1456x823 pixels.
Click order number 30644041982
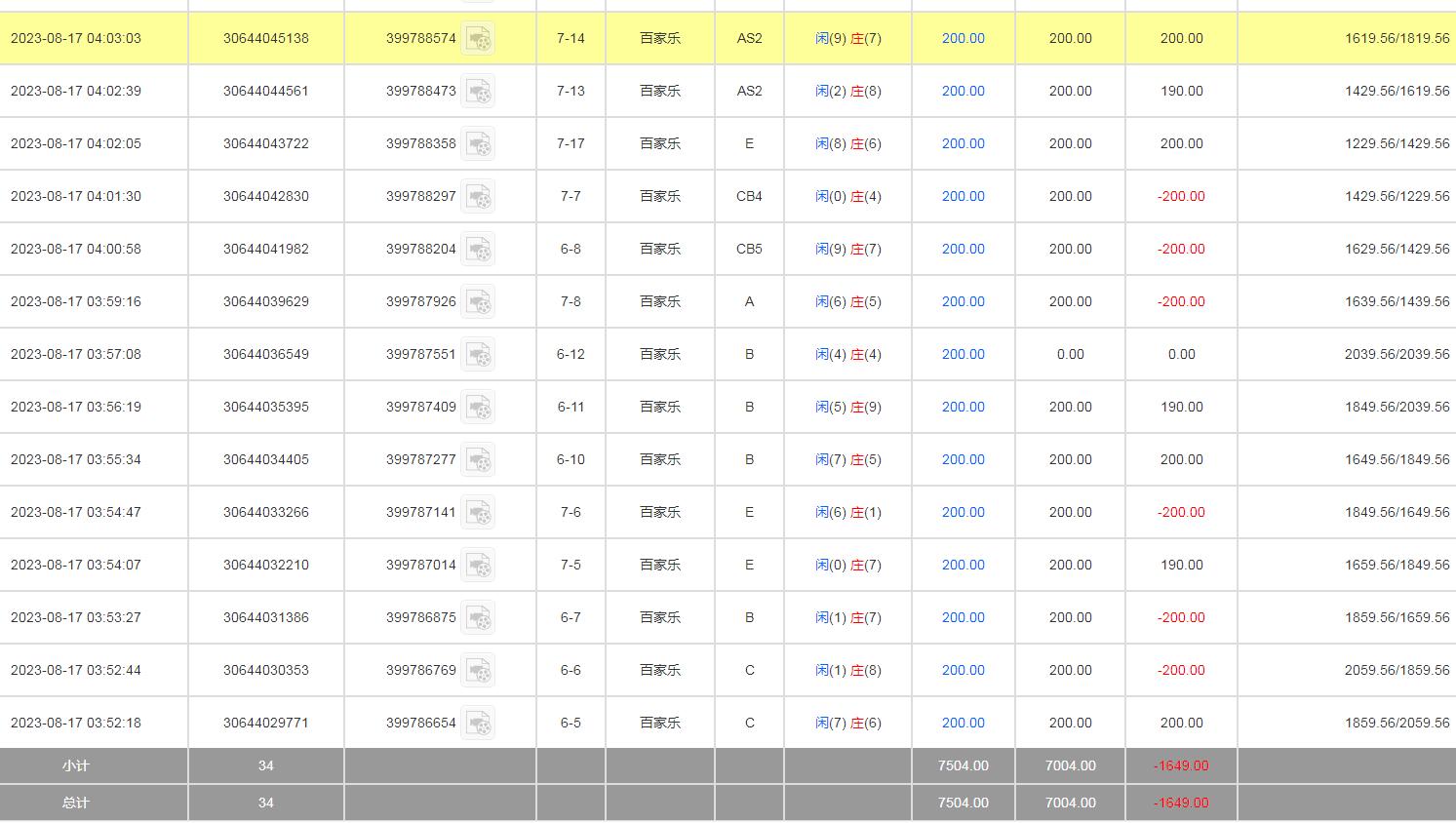click(266, 249)
